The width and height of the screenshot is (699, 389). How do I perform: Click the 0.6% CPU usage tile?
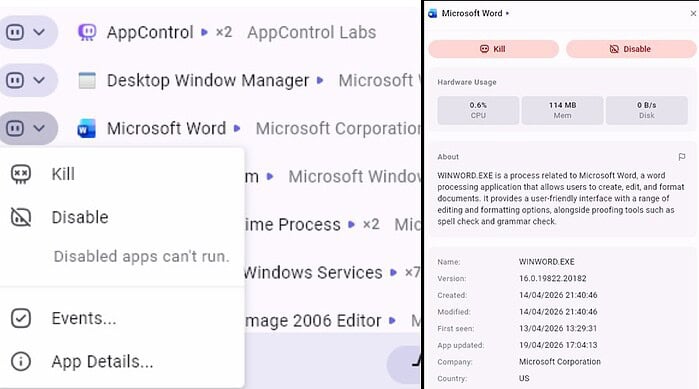(478, 110)
